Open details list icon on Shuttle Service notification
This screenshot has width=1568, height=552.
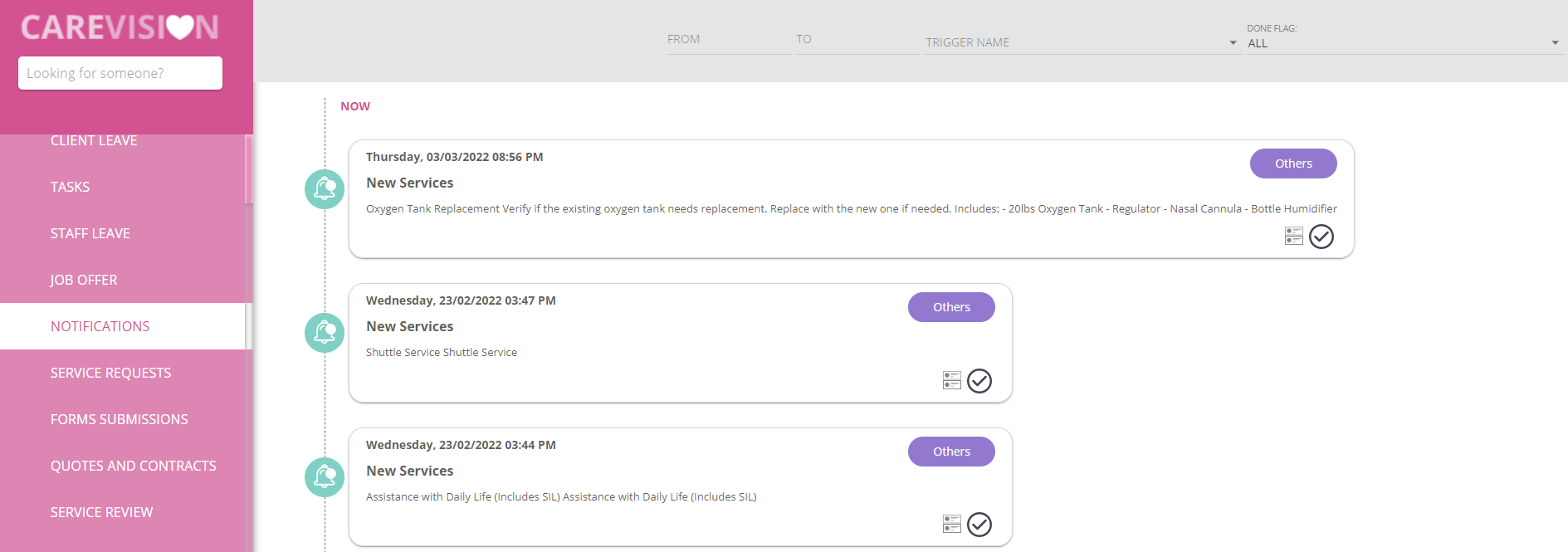(951, 380)
